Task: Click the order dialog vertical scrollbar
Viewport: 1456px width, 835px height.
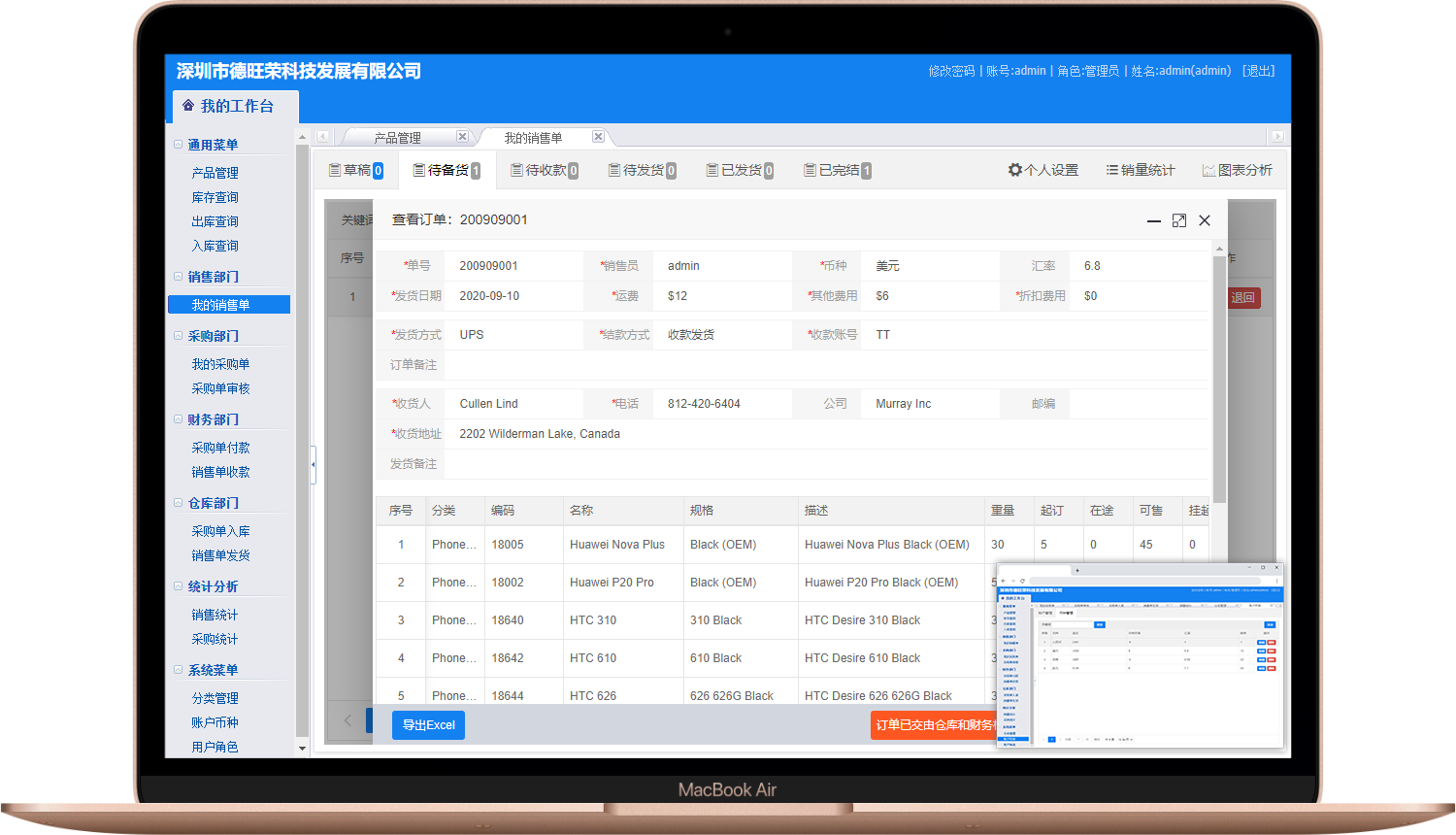Action: click(1219, 379)
